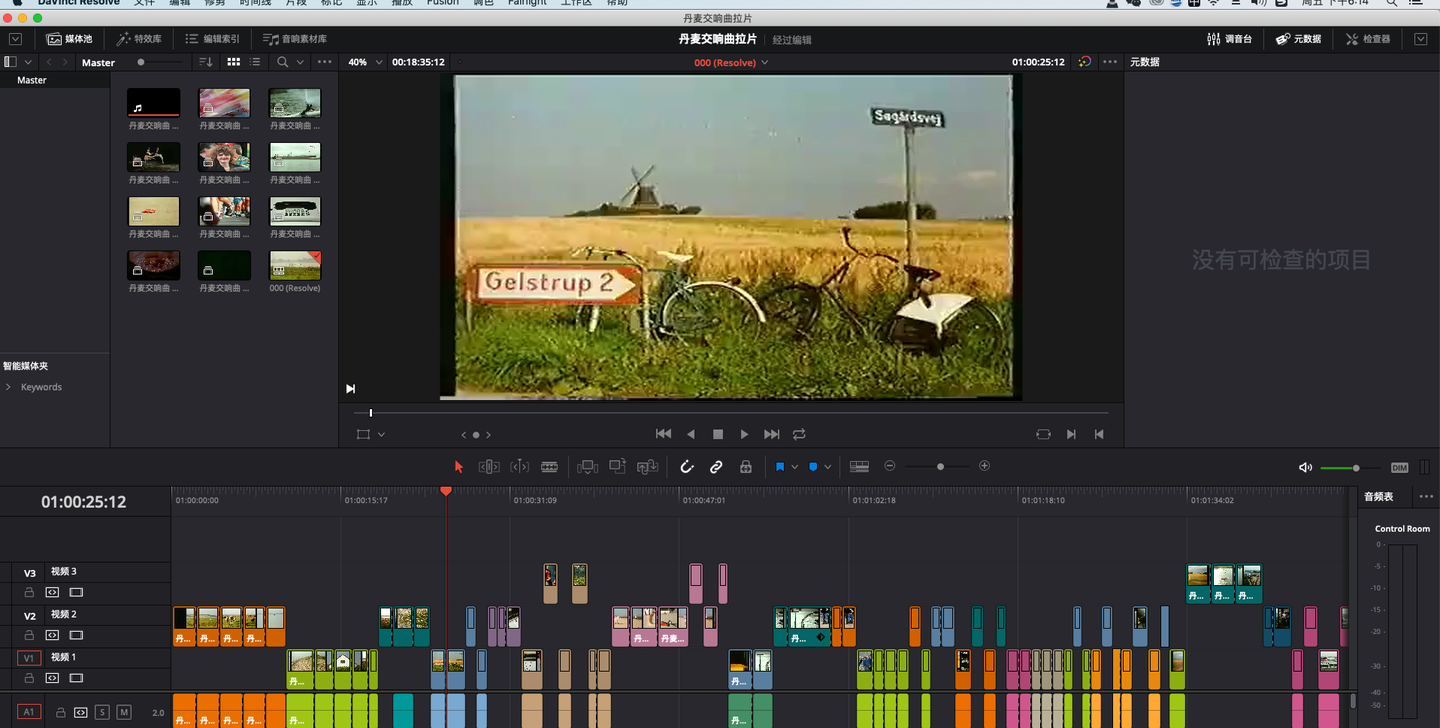Add a marker with the blue marker icon
This screenshot has width=1440, height=728.
[813, 467]
